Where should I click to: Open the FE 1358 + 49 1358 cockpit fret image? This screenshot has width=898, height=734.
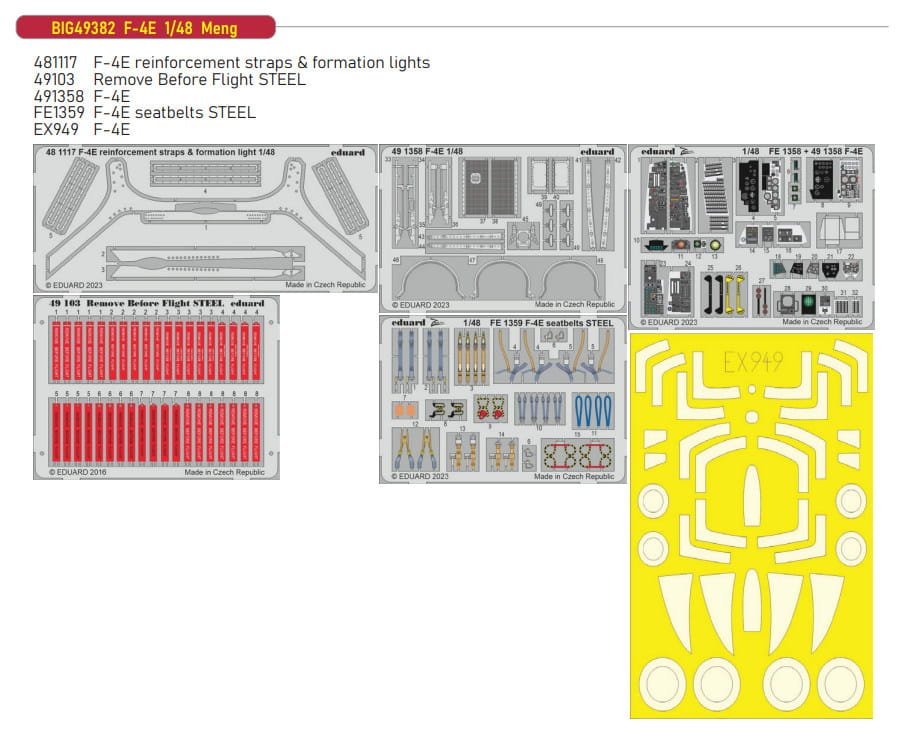pyautogui.click(x=752, y=237)
